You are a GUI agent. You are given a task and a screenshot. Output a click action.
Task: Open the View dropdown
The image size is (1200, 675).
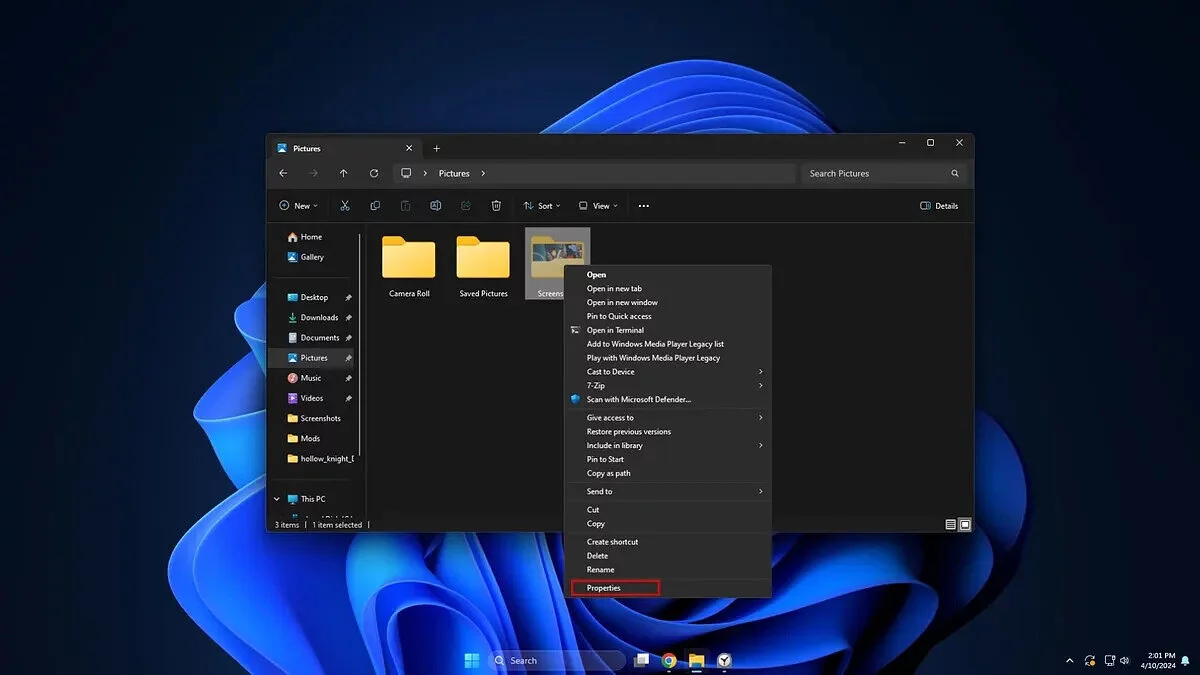598,206
